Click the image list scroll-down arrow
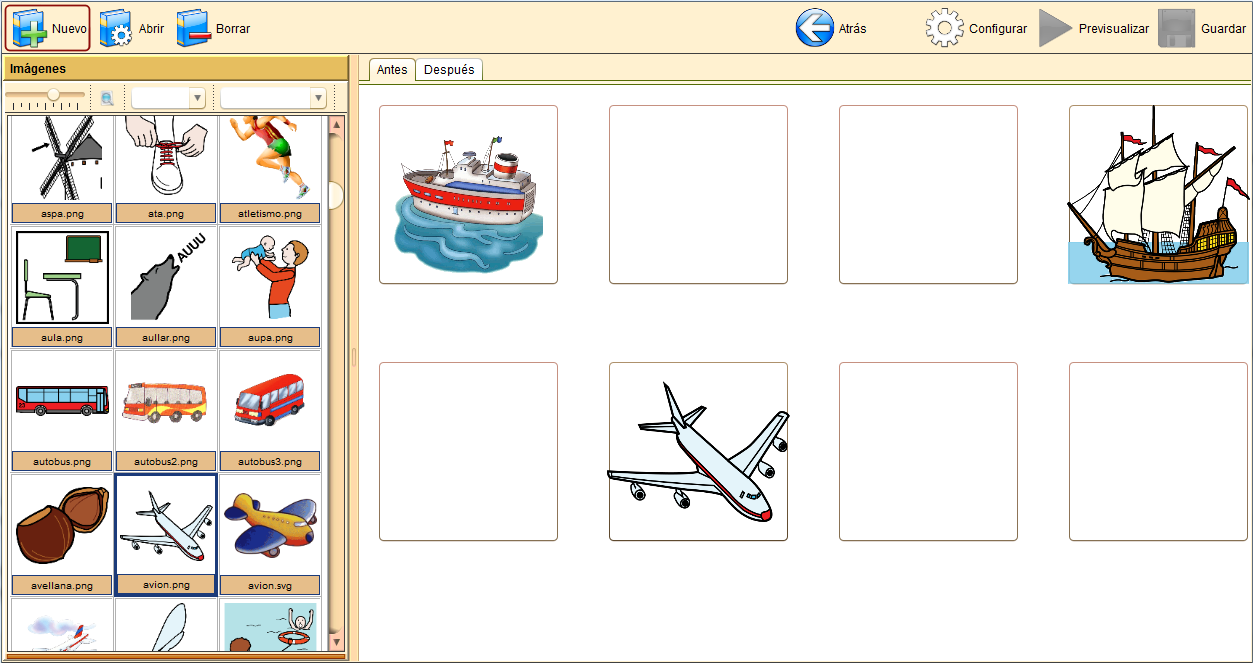The height and width of the screenshot is (663, 1253). tap(336, 641)
